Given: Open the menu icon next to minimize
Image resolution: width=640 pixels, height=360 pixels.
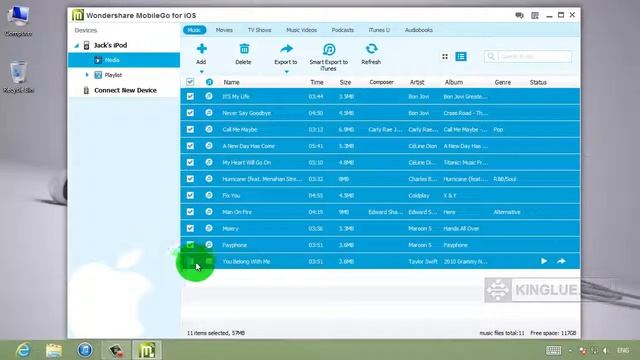Looking at the screenshot, I should (535, 16).
